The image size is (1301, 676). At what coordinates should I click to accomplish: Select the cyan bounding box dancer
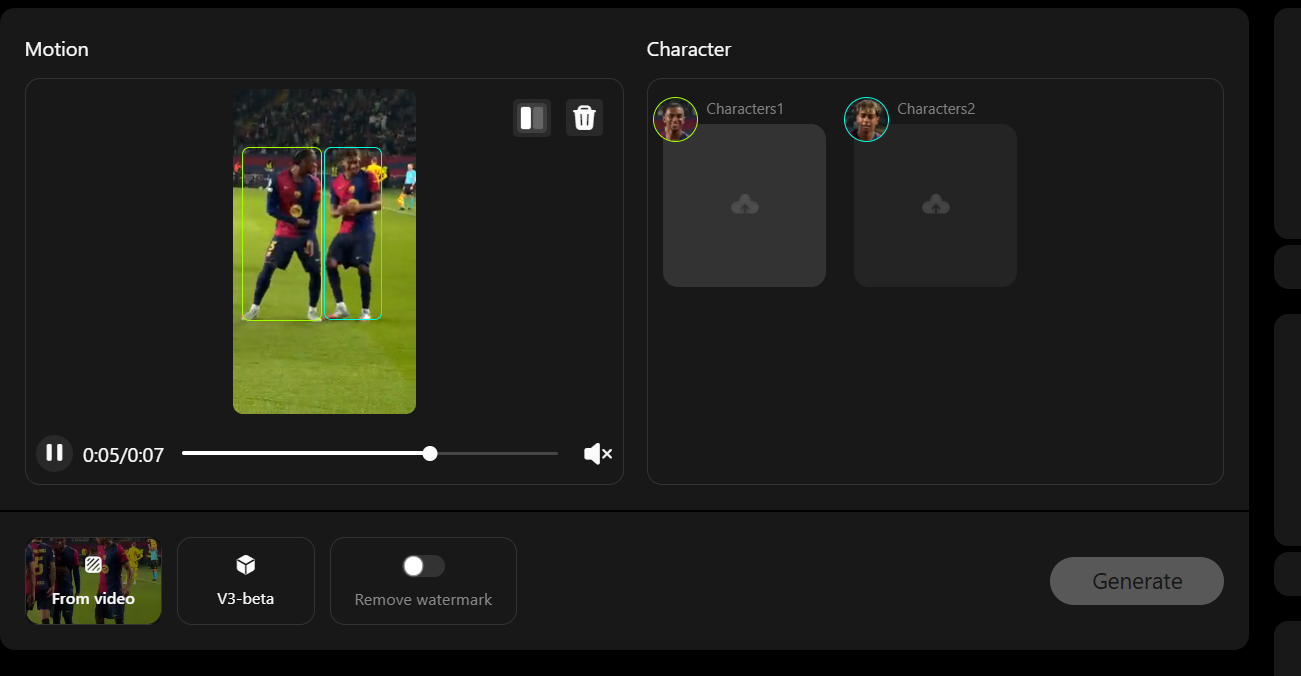click(353, 234)
